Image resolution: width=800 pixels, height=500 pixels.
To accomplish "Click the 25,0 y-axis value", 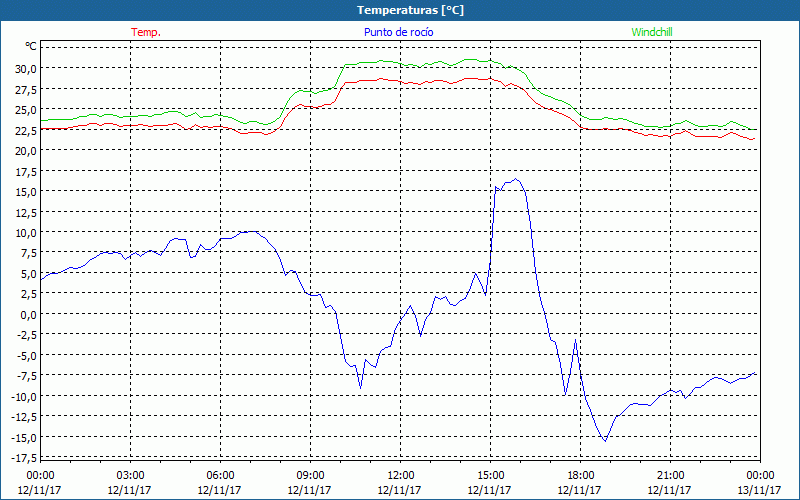I will [25, 110].
